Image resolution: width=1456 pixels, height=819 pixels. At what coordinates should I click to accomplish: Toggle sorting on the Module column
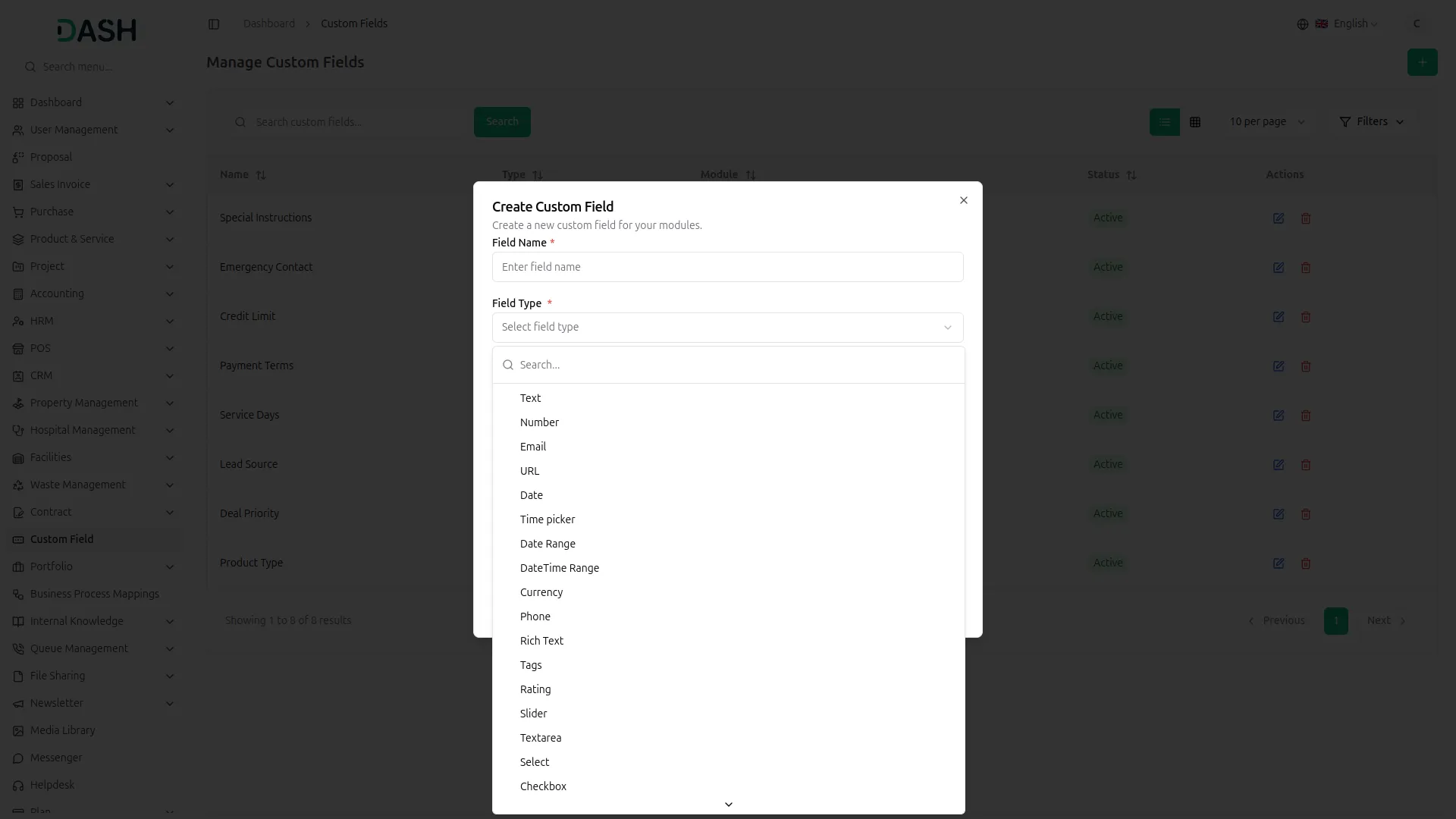click(751, 174)
